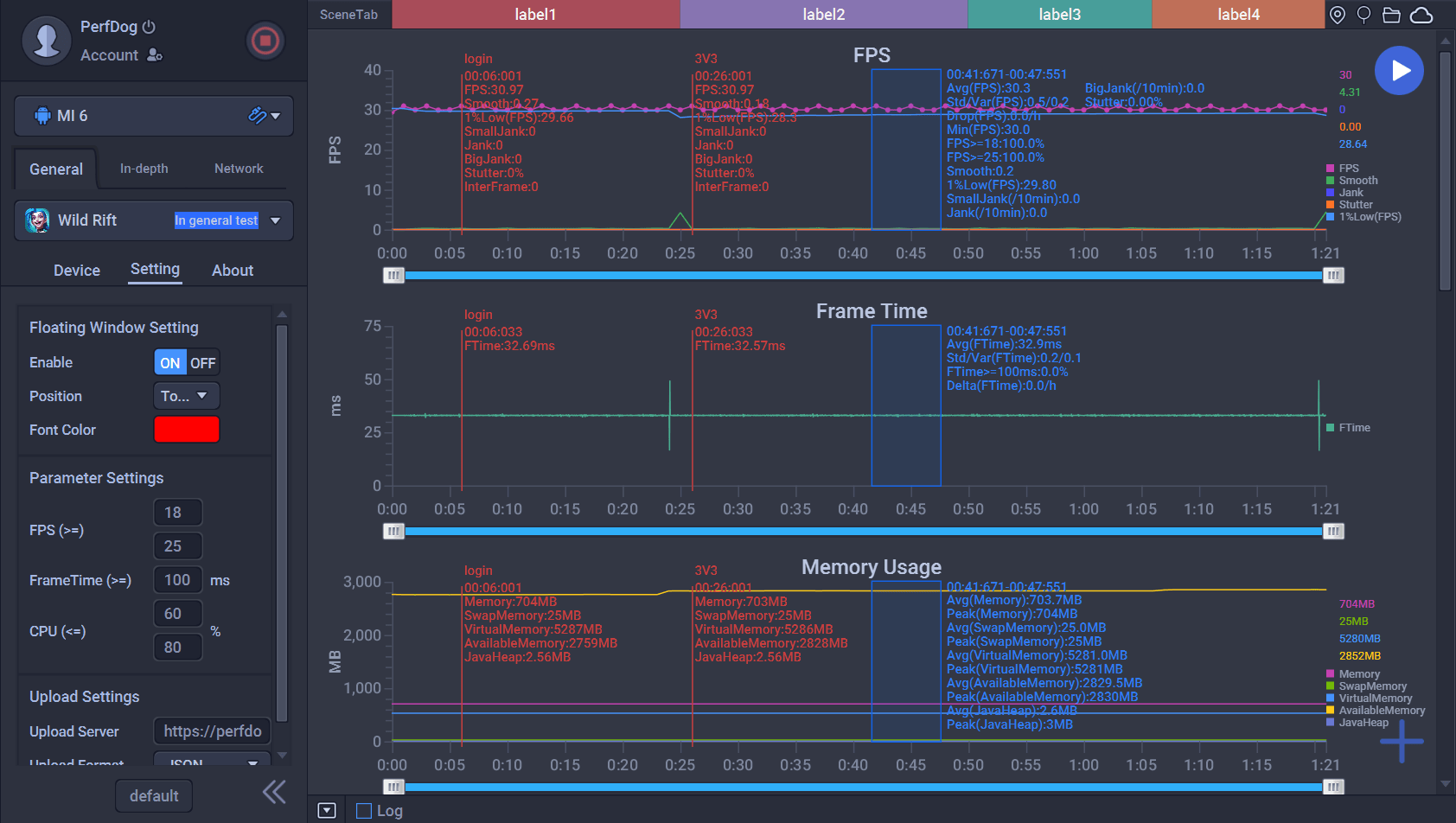The image size is (1456, 823).
Task: Click the lightbulb marker icon in top bar
Action: coord(1363,15)
